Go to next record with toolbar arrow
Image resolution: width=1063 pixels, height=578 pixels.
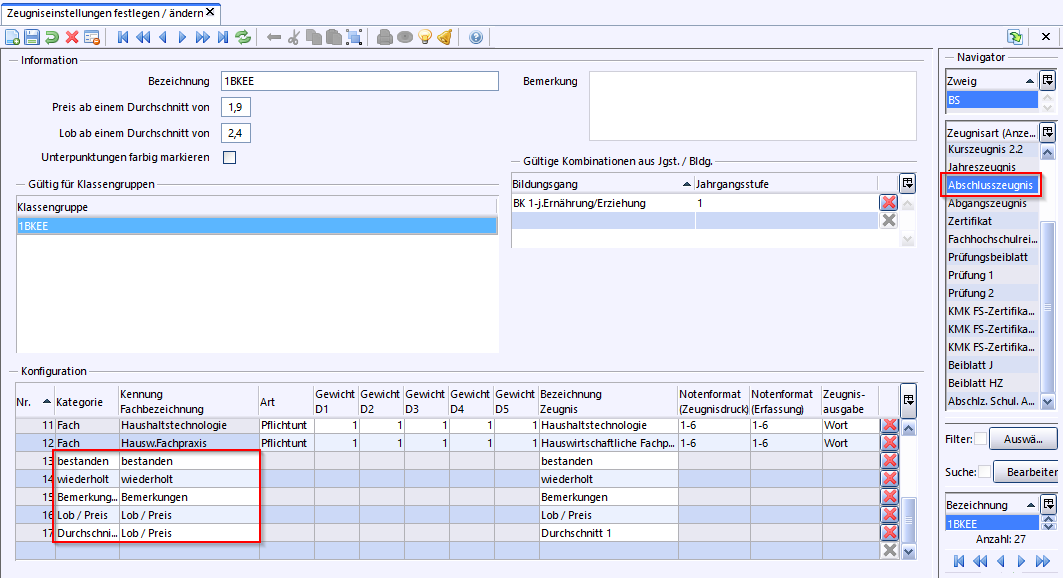click(x=182, y=37)
